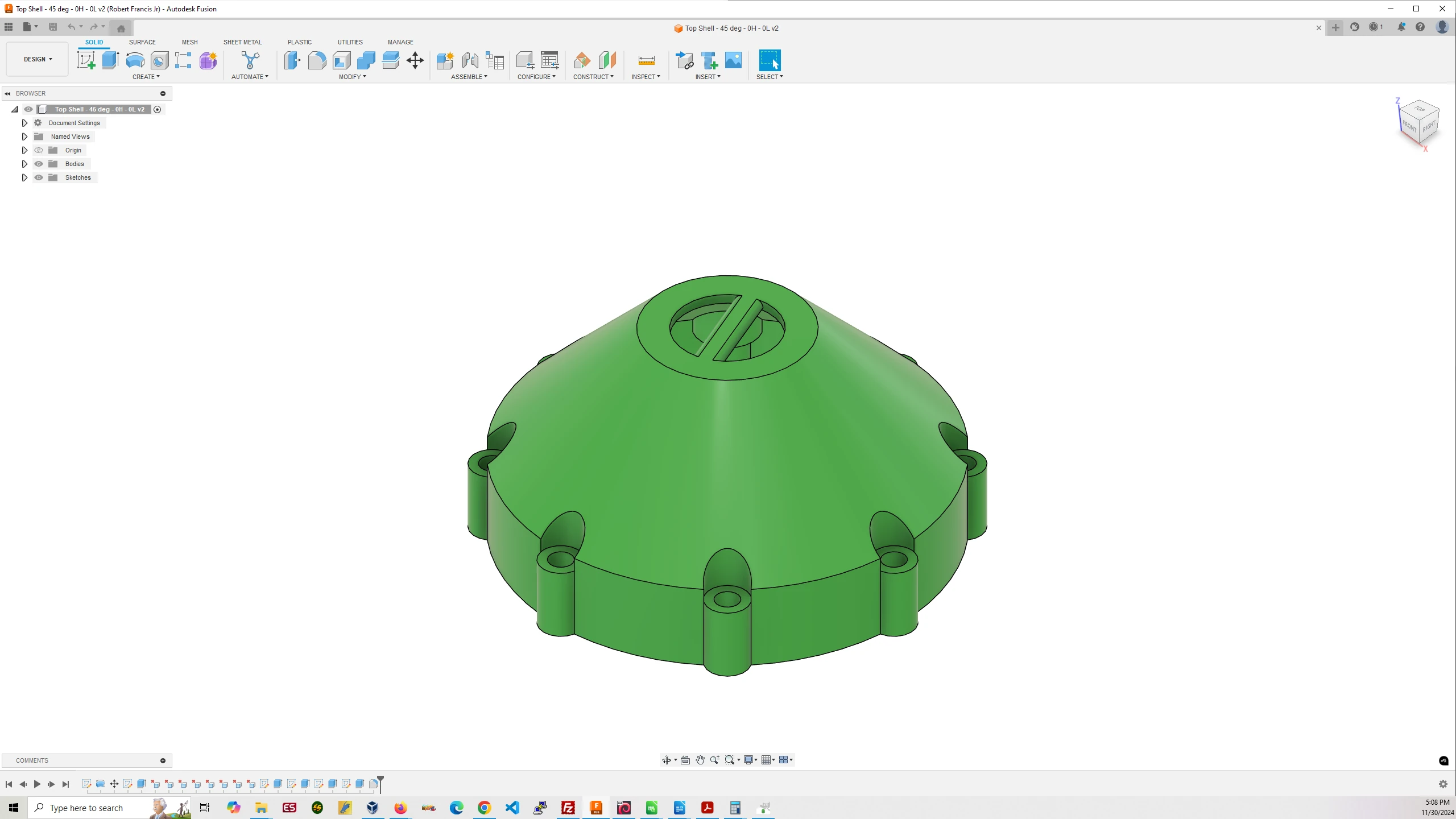Click the Midplane construct icon

click(607, 60)
